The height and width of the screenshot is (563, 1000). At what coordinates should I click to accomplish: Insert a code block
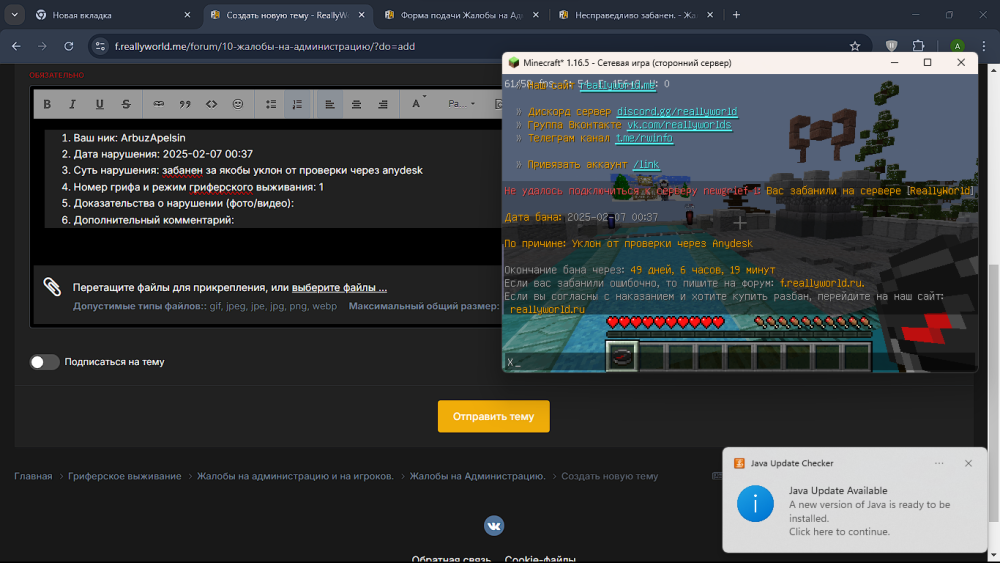(x=211, y=104)
